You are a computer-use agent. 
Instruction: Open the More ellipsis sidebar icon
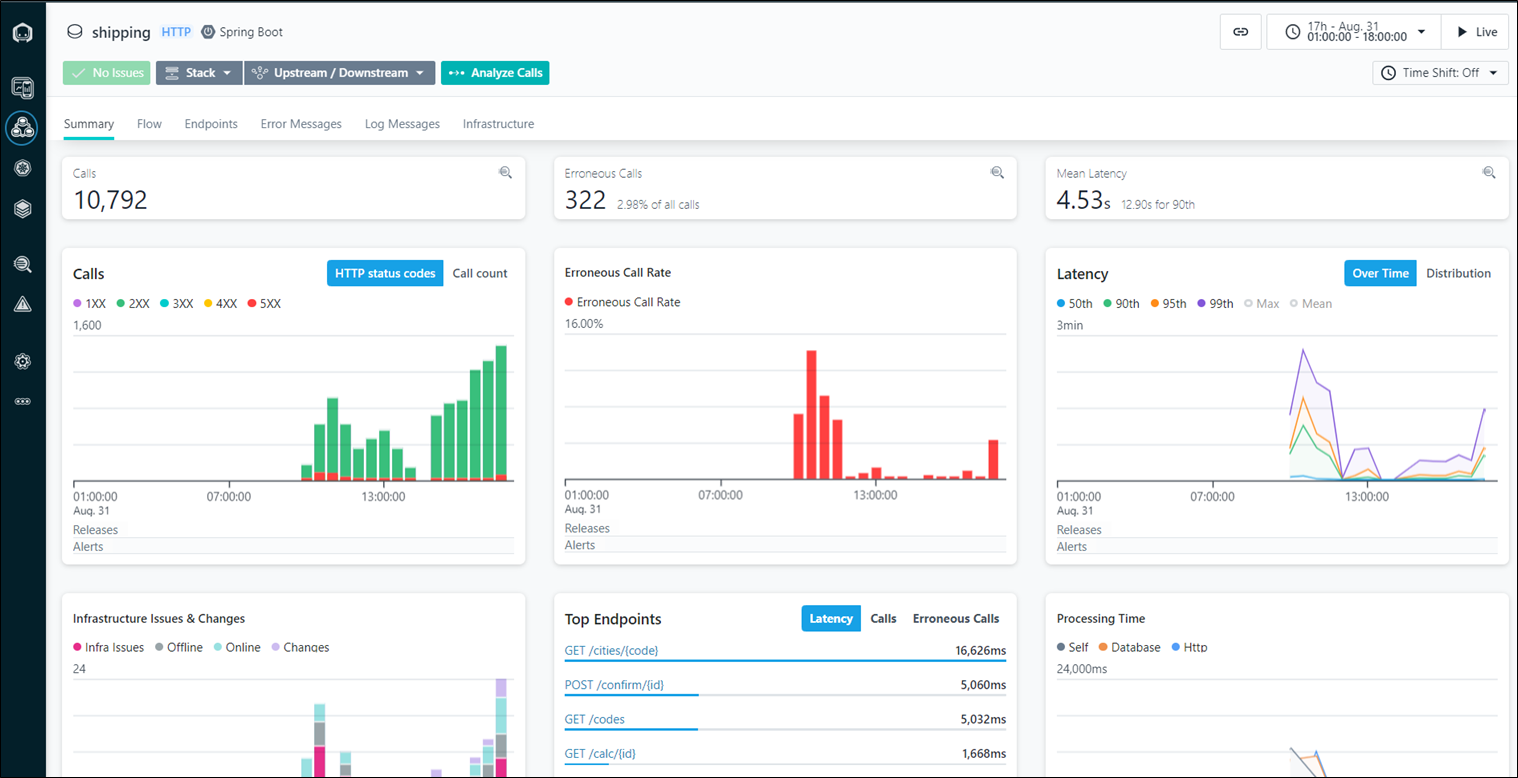point(22,401)
